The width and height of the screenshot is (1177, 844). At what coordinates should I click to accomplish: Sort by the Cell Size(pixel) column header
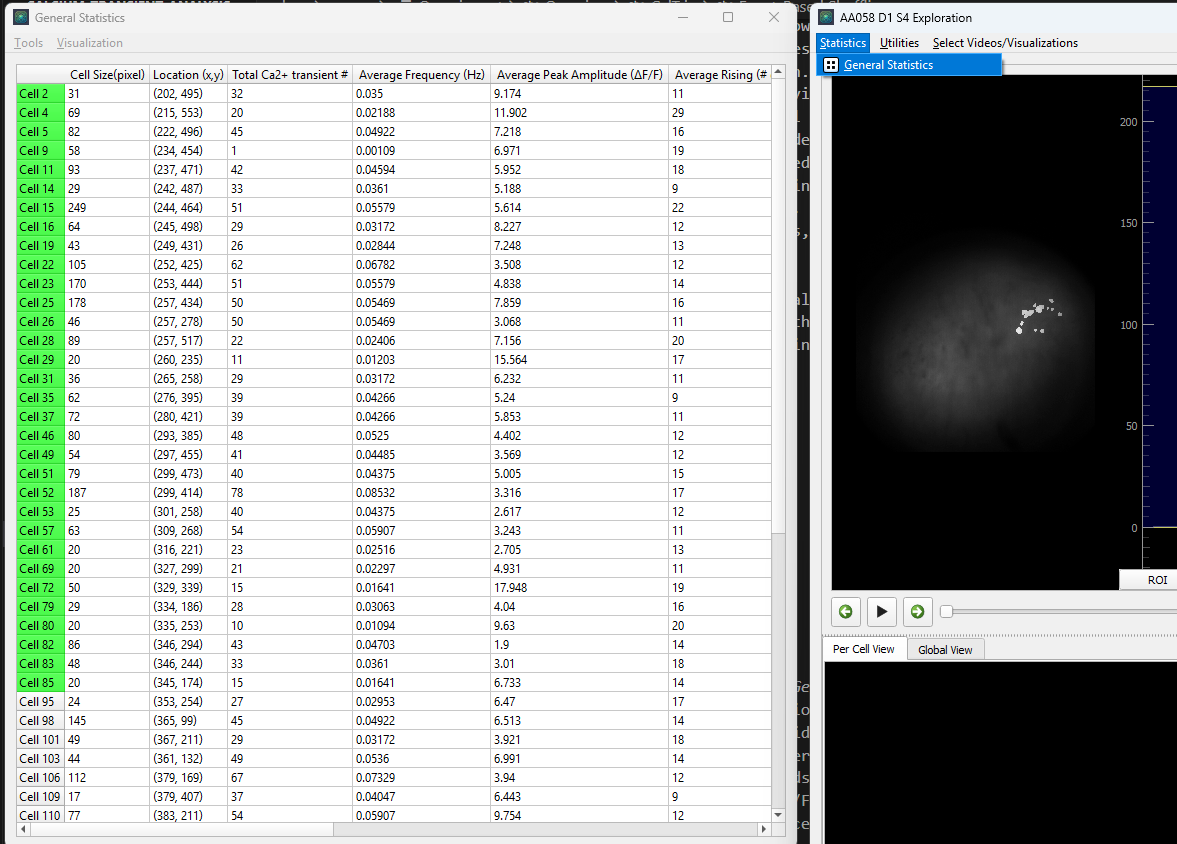pyautogui.click(x=107, y=74)
